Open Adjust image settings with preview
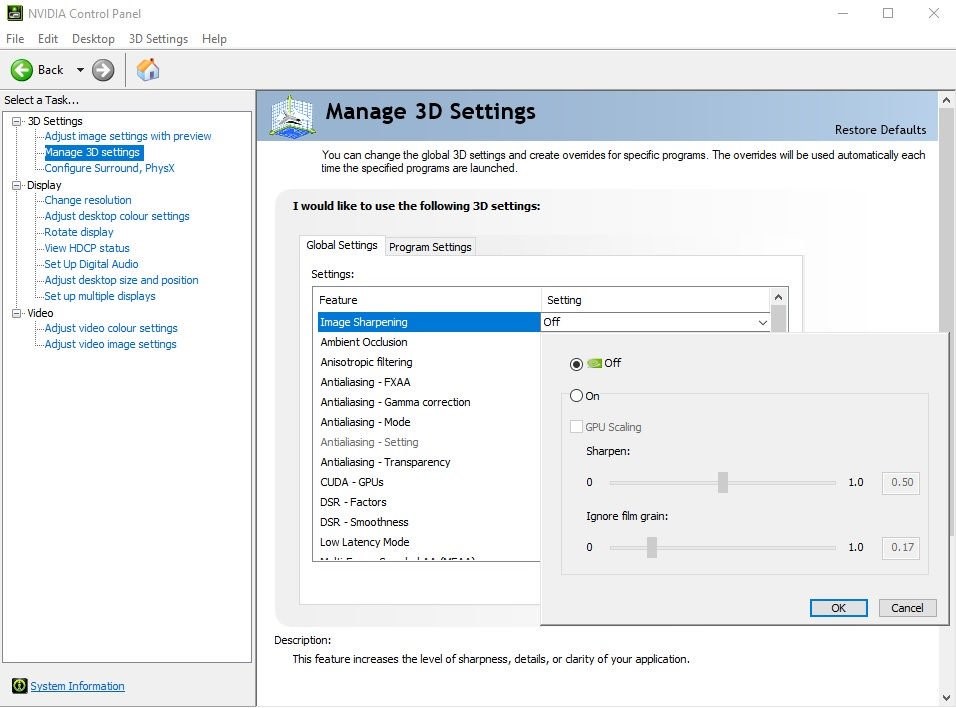The height and width of the screenshot is (708, 956). click(x=128, y=136)
